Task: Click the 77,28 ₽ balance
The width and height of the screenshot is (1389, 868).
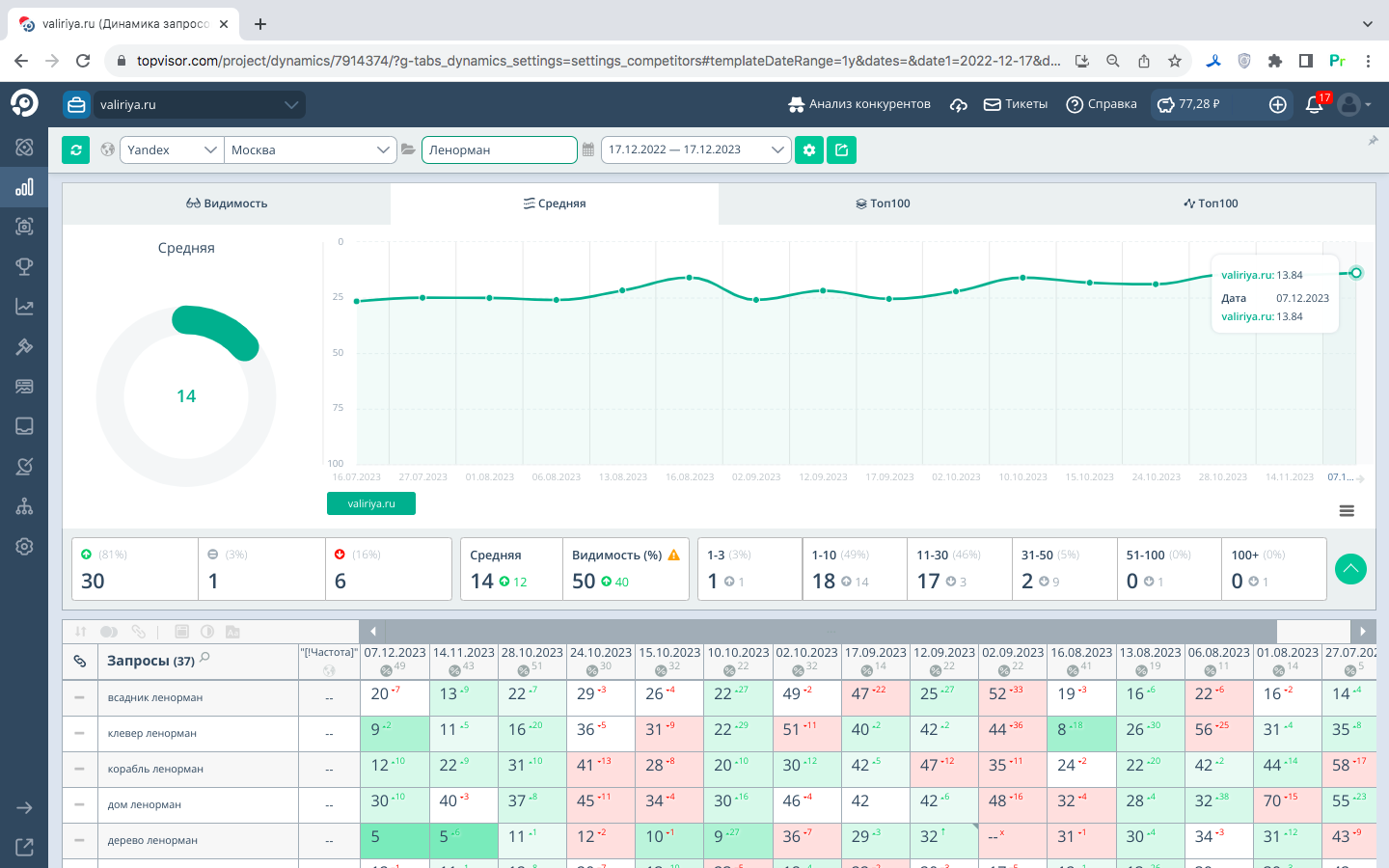Action: [x=1189, y=104]
